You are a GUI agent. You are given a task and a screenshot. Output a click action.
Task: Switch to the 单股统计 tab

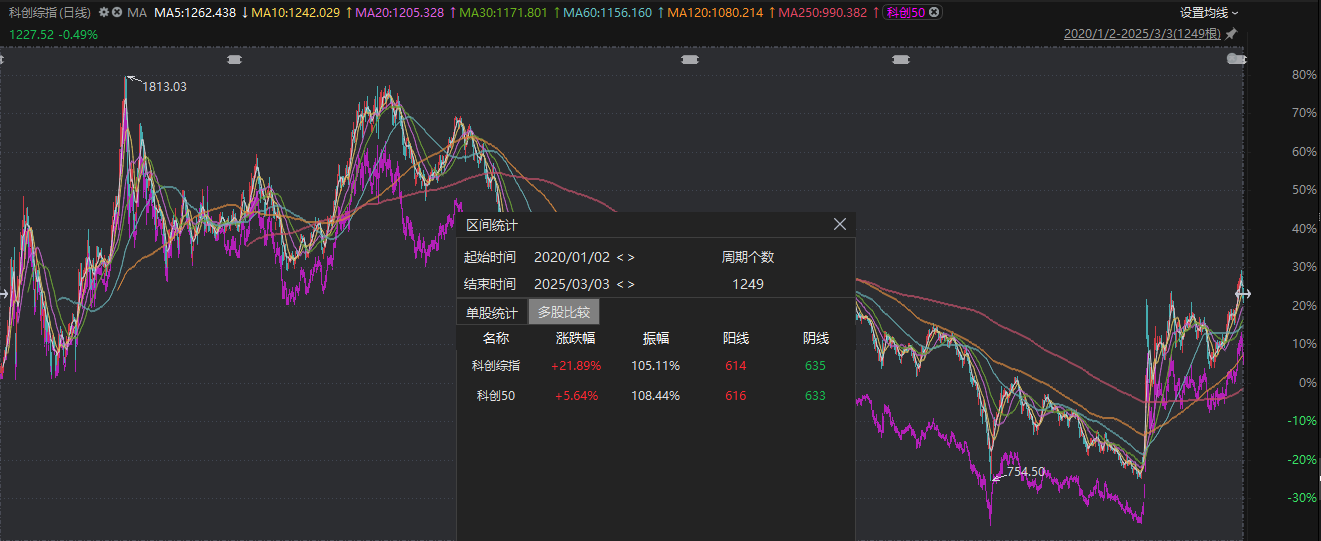(492, 312)
